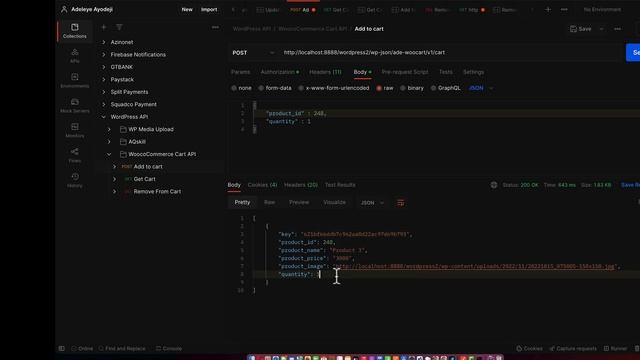Toggle sidebar icon in status bar
This screenshot has width=640, height=360.
tap(62, 349)
